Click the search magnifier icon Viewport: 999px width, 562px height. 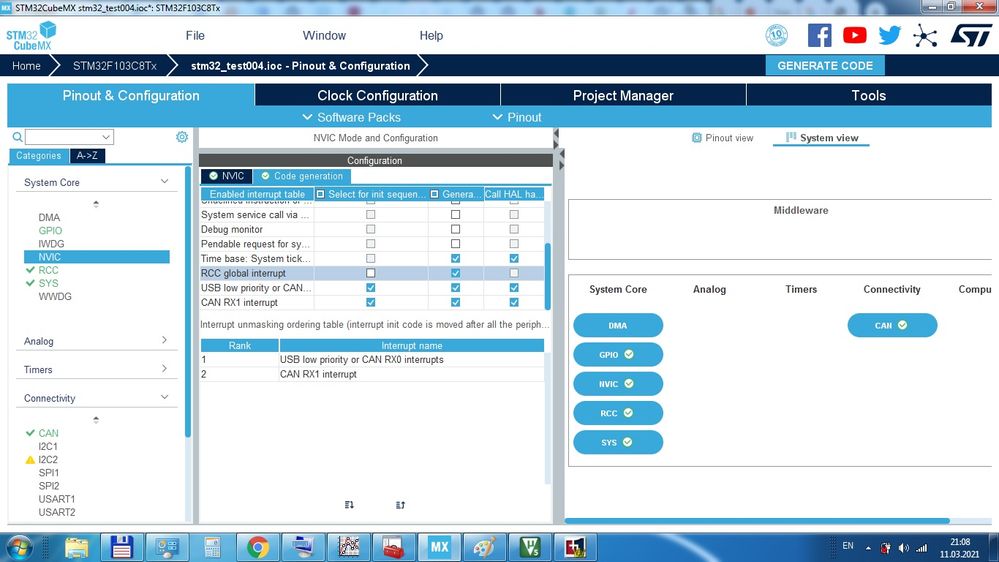click(17, 136)
